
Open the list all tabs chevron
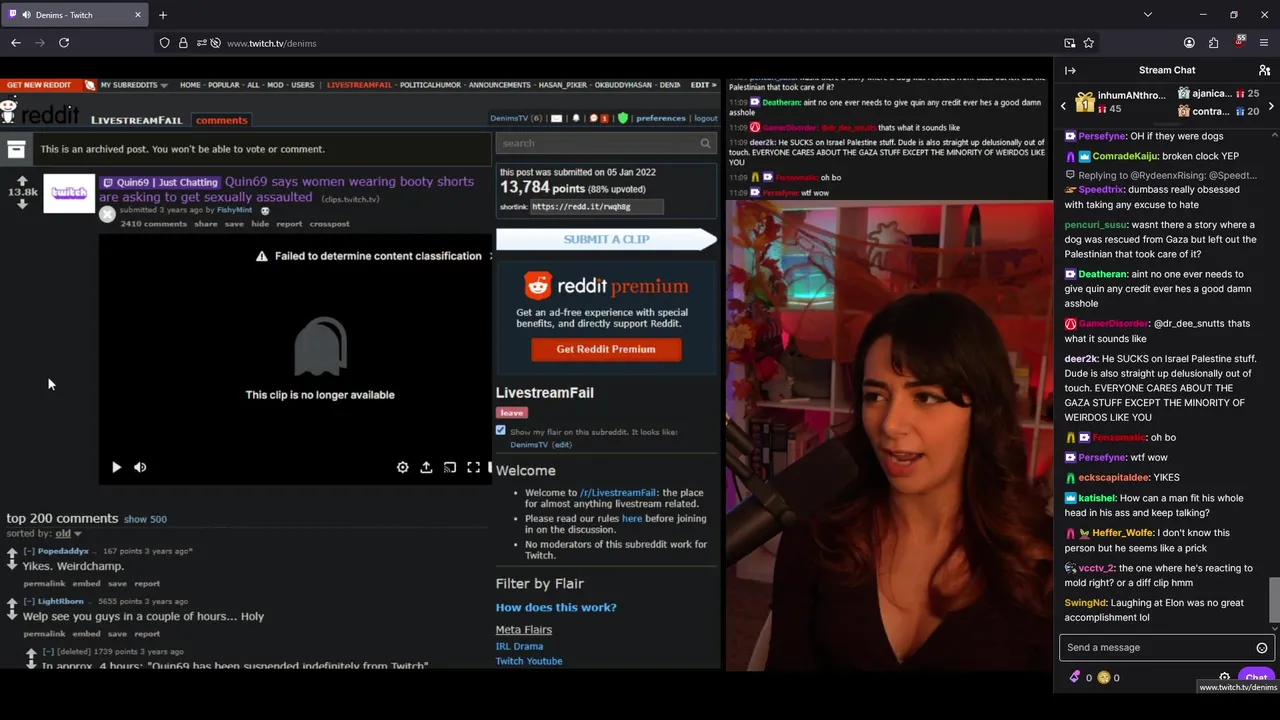tap(1148, 15)
